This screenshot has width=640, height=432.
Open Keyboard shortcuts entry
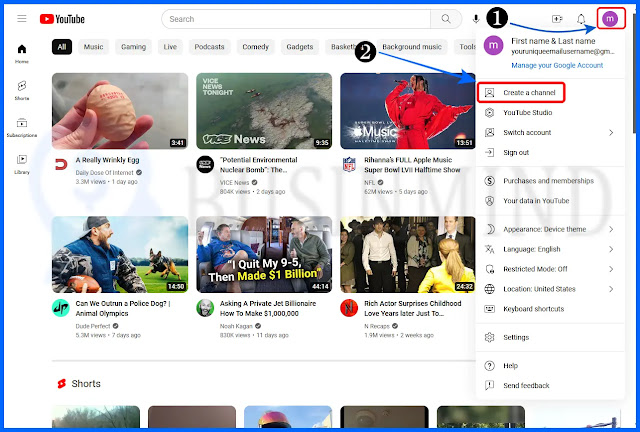point(550,309)
